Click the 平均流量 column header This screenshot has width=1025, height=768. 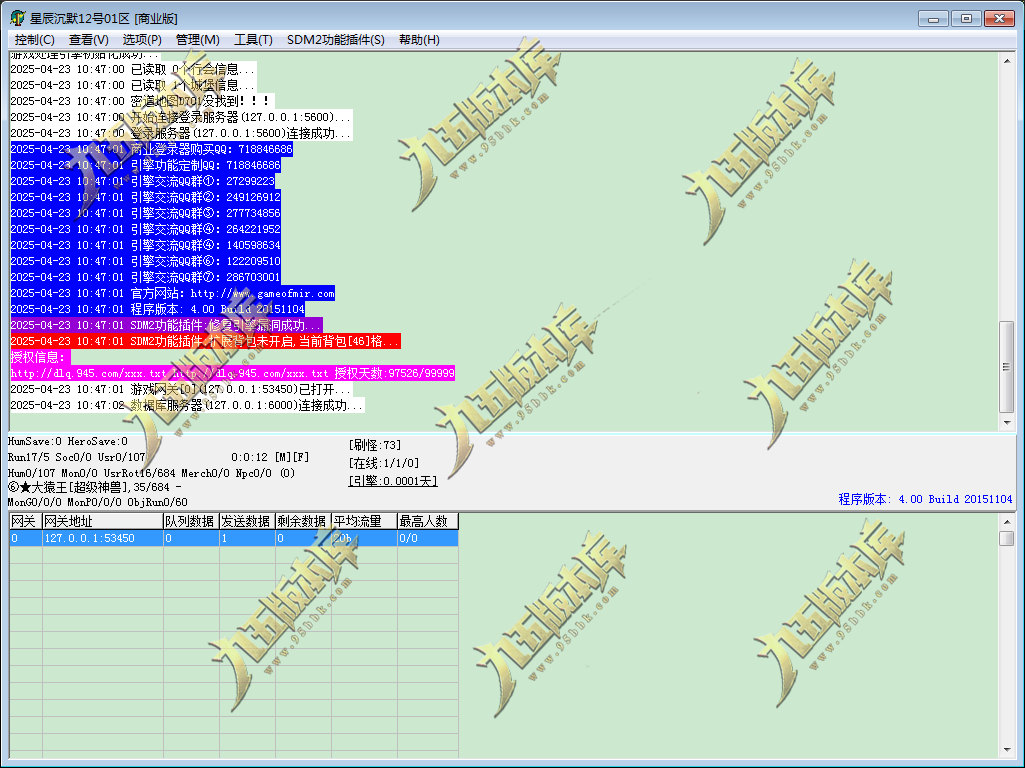click(x=364, y=521)
